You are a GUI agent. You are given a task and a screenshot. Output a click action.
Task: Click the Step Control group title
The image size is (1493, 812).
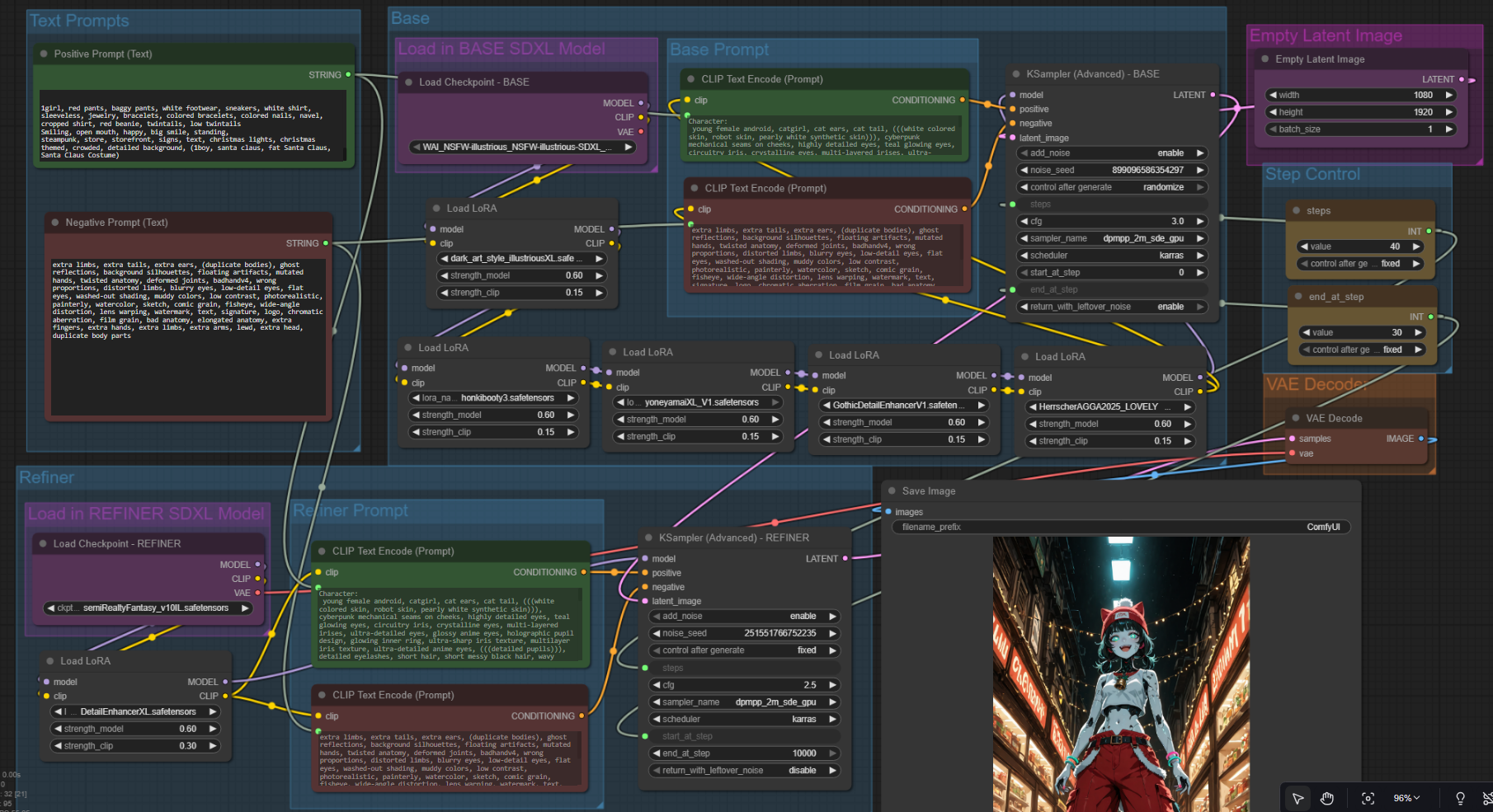pyautogui.click(x=1312, y=174)
